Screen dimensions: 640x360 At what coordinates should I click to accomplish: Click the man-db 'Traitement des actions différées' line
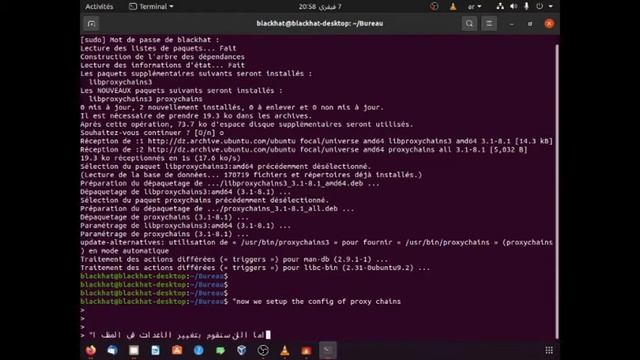pos(234,260)
